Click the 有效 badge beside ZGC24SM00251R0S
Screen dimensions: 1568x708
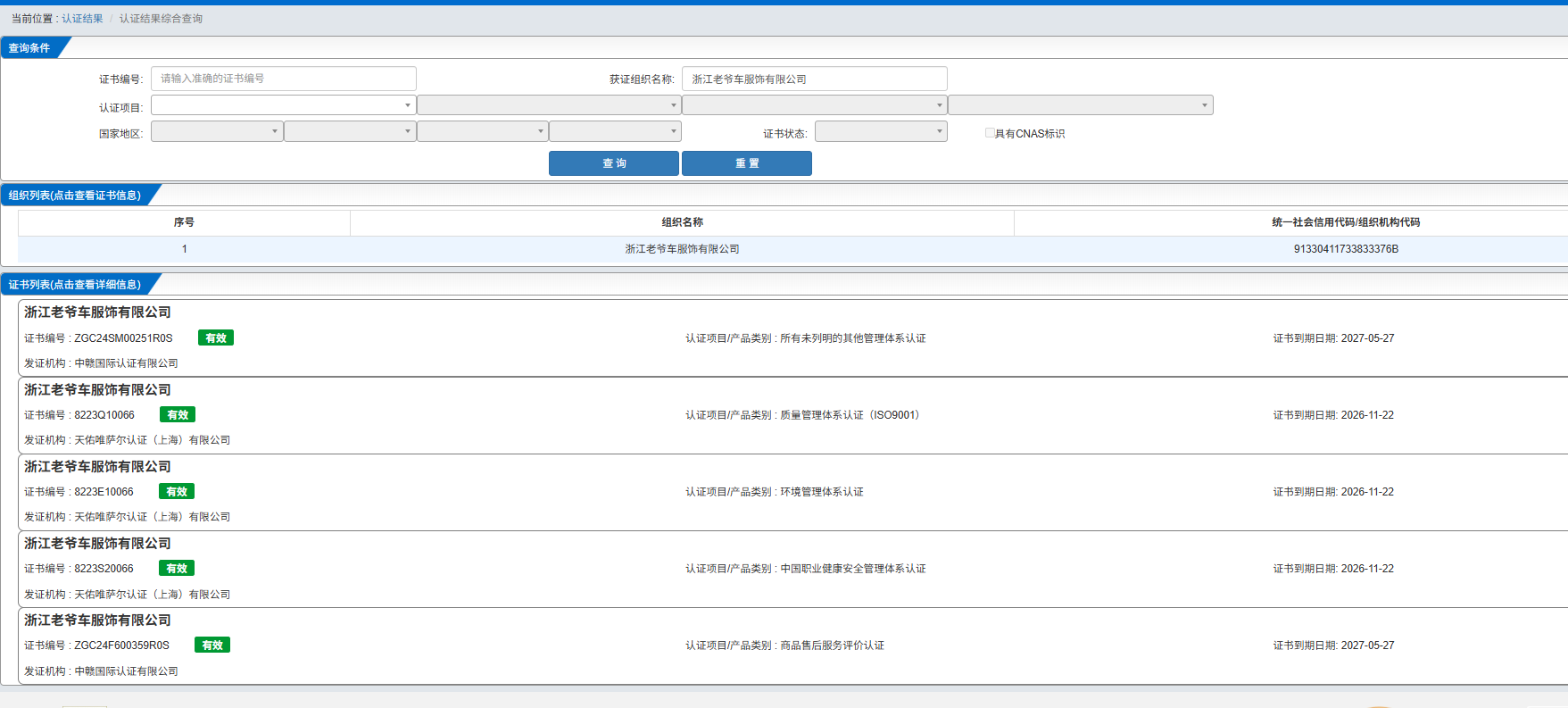tap(216, 338)
